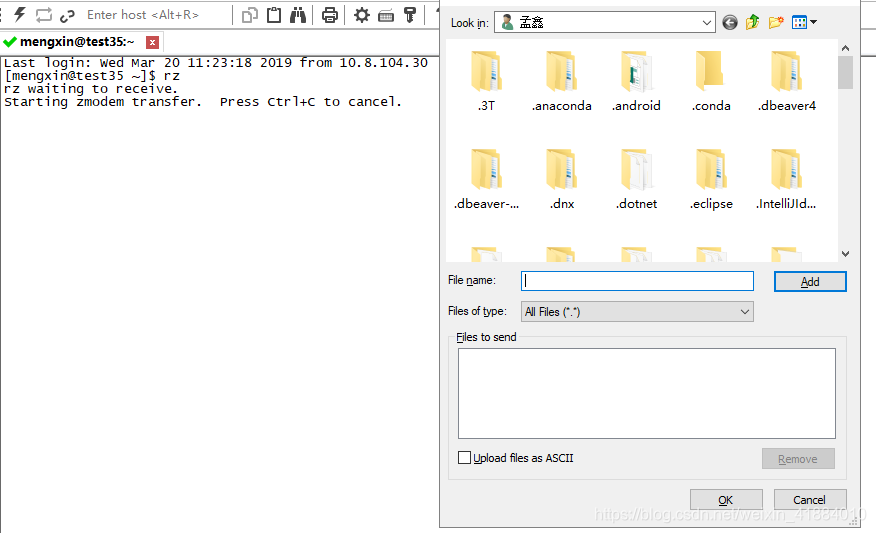Select the .conda folder

[x=711, y=81]
